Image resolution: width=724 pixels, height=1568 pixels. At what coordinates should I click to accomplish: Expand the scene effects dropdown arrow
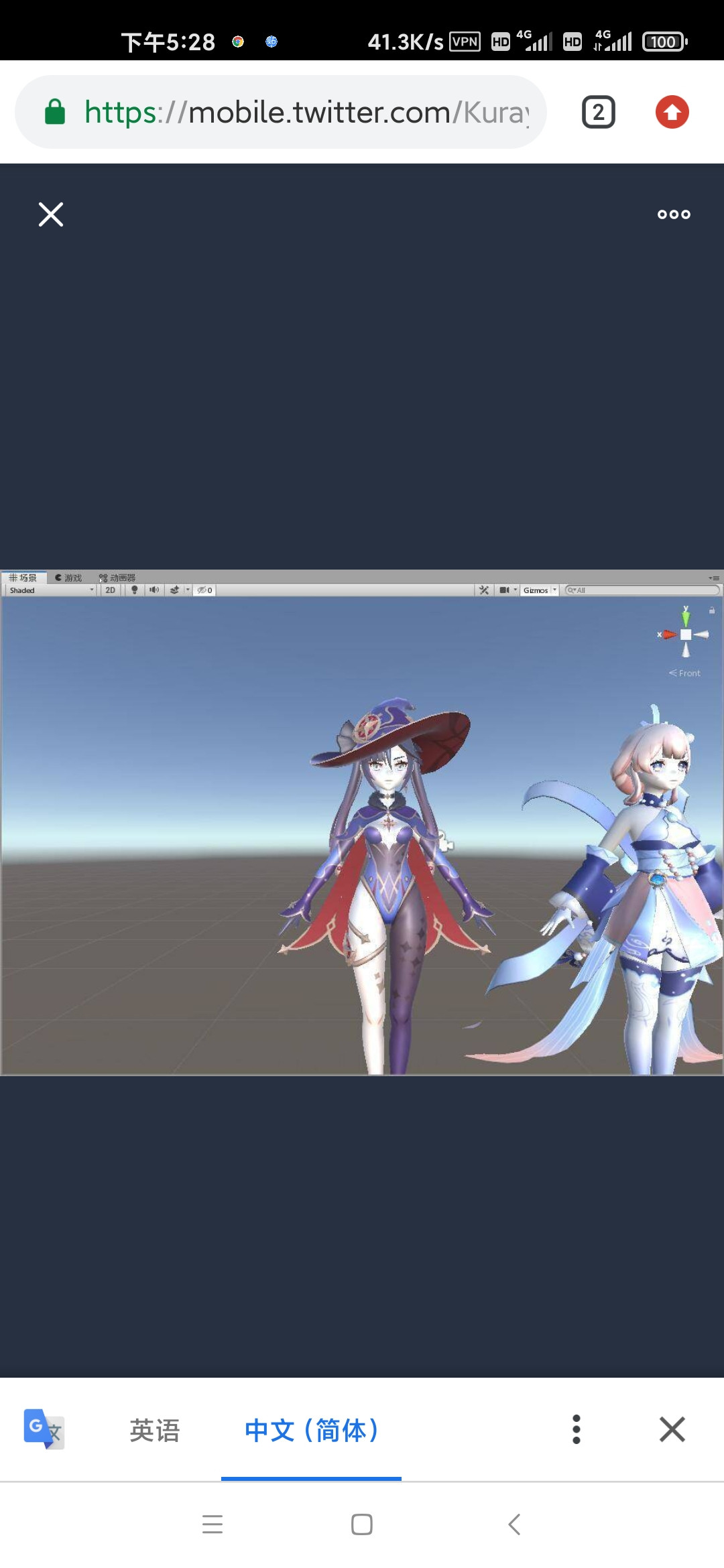188,590
